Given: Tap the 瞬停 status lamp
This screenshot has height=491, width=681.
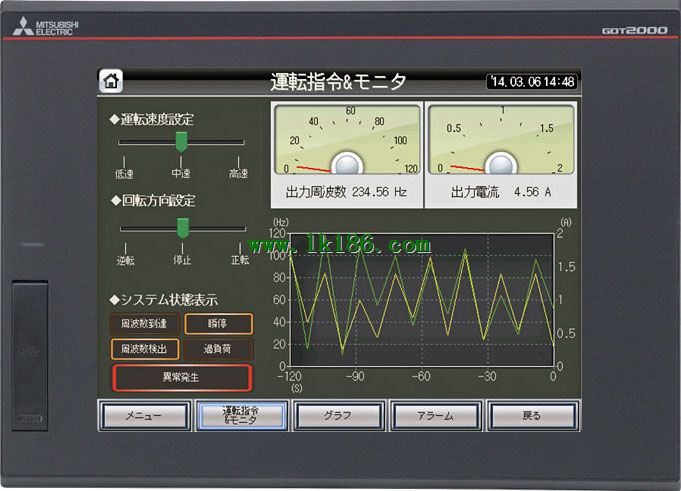Looking at the screenshot, I should 218,324.
